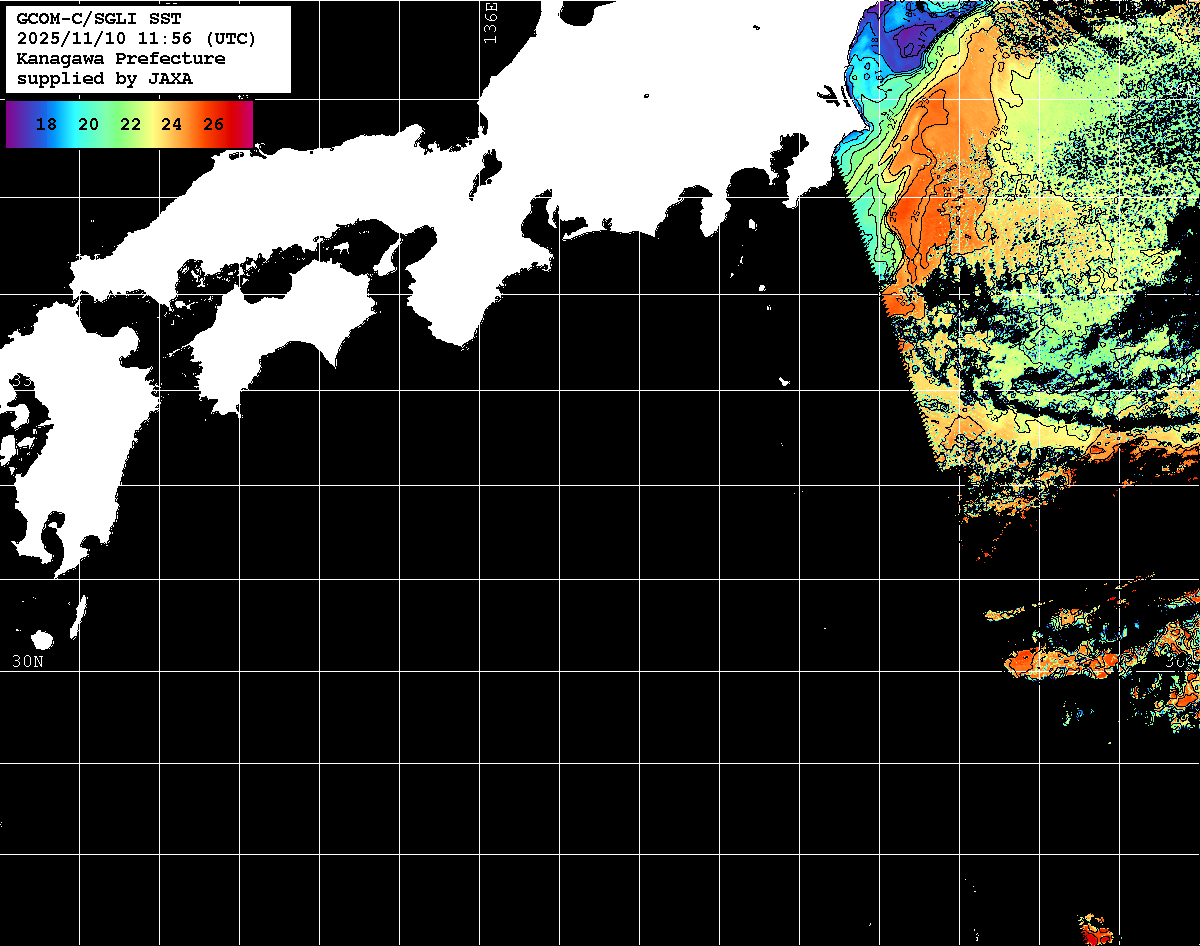
Task: Click the 'supplied by JAXA' credit text
Action: pos(105,79)
